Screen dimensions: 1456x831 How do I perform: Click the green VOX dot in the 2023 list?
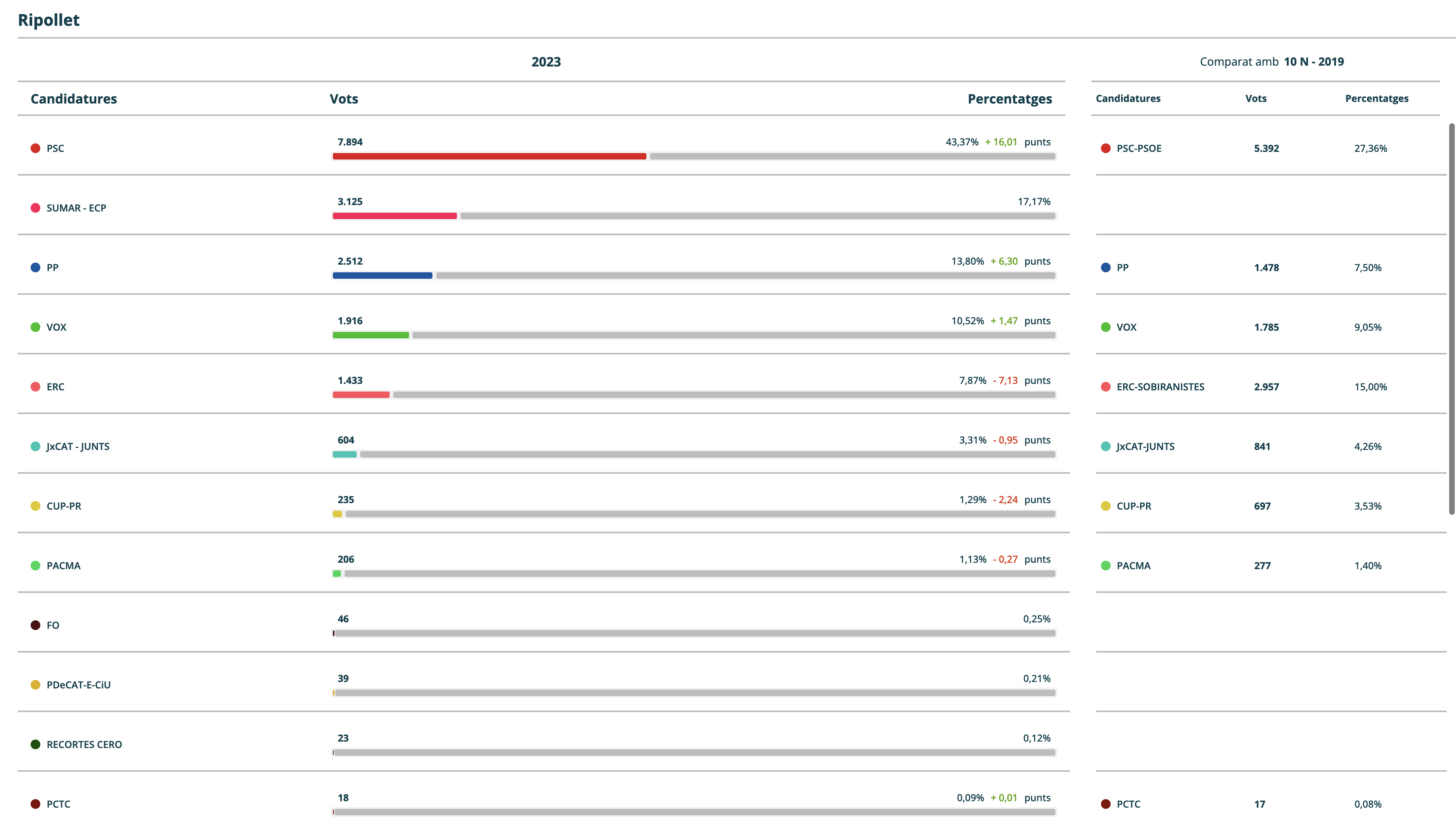click(35, 327)
